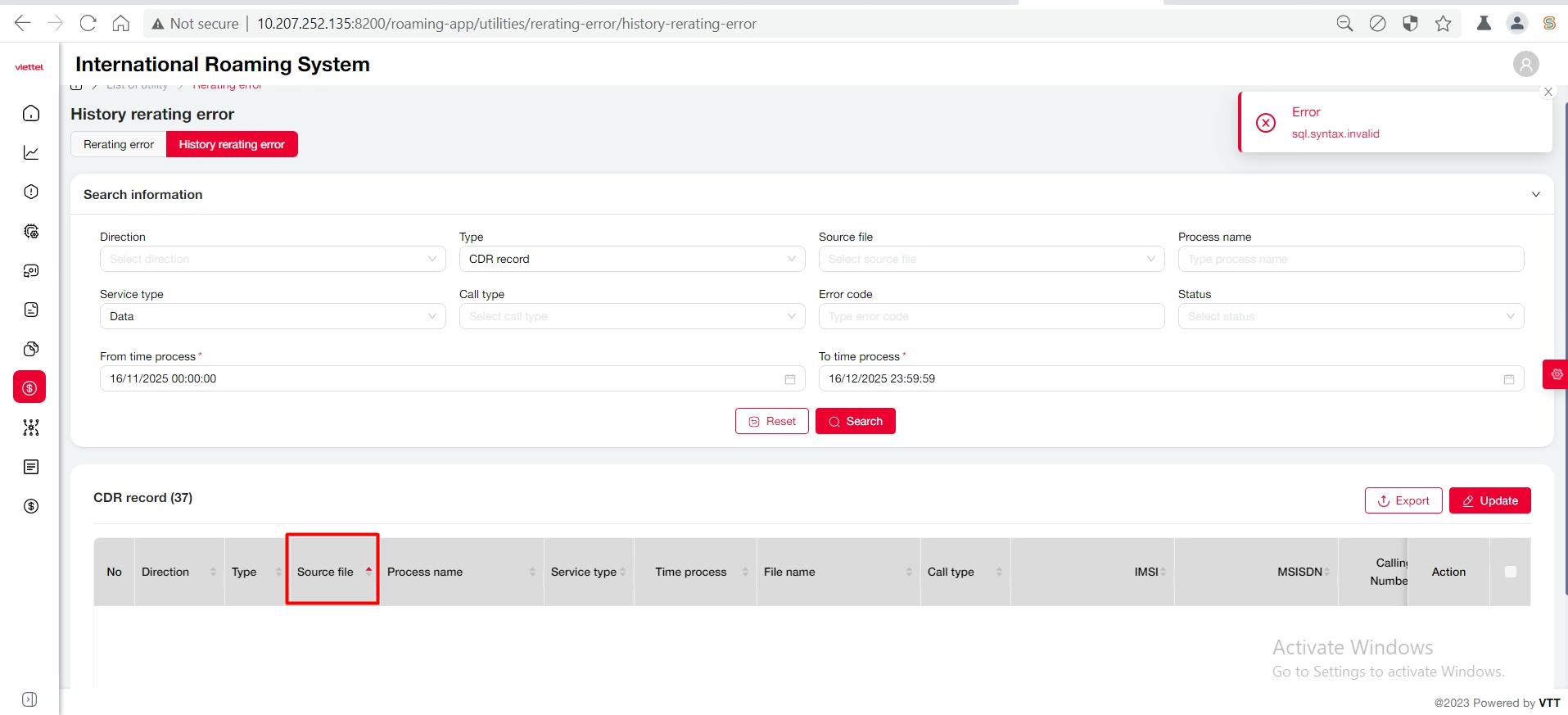Click the Search button
This screenshot has width=1568, height=715.
point(855,421)
